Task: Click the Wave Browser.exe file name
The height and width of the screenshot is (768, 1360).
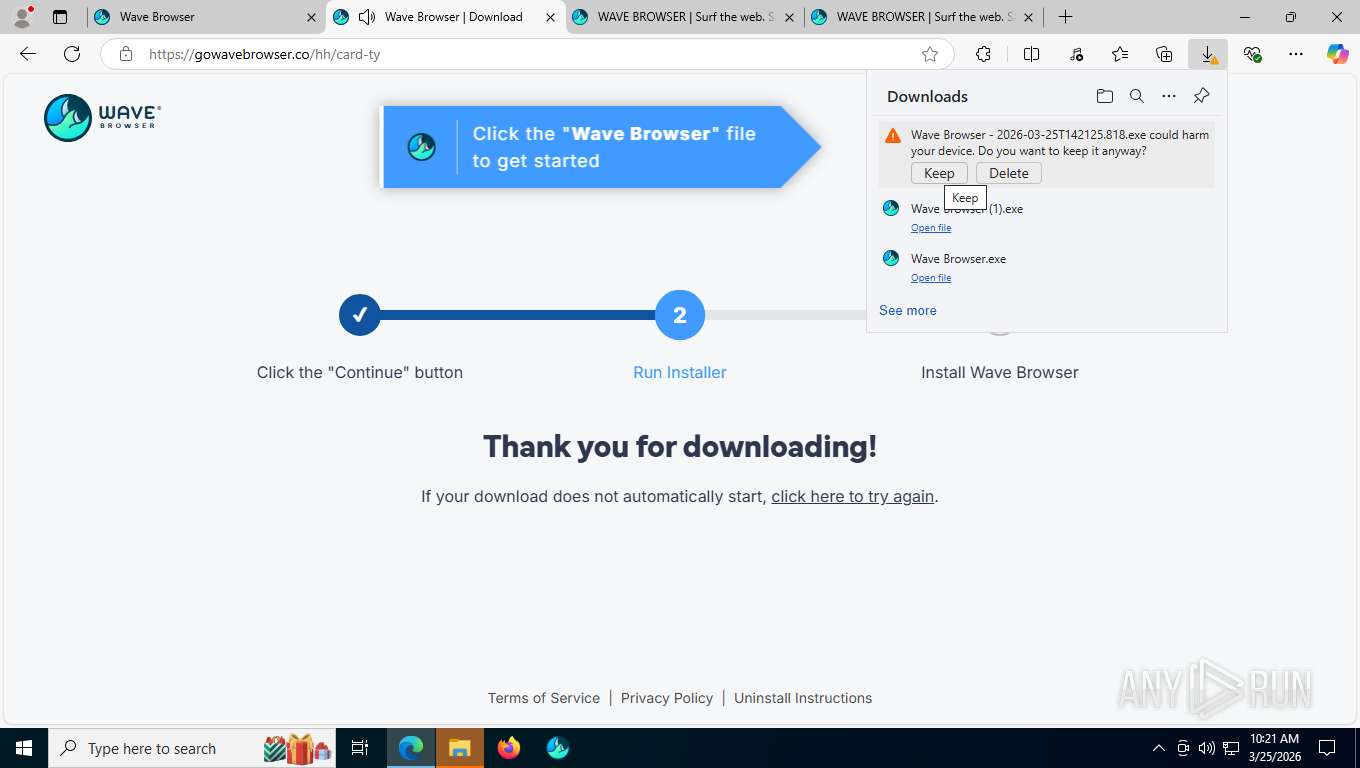Action: (x=958, y=258)
